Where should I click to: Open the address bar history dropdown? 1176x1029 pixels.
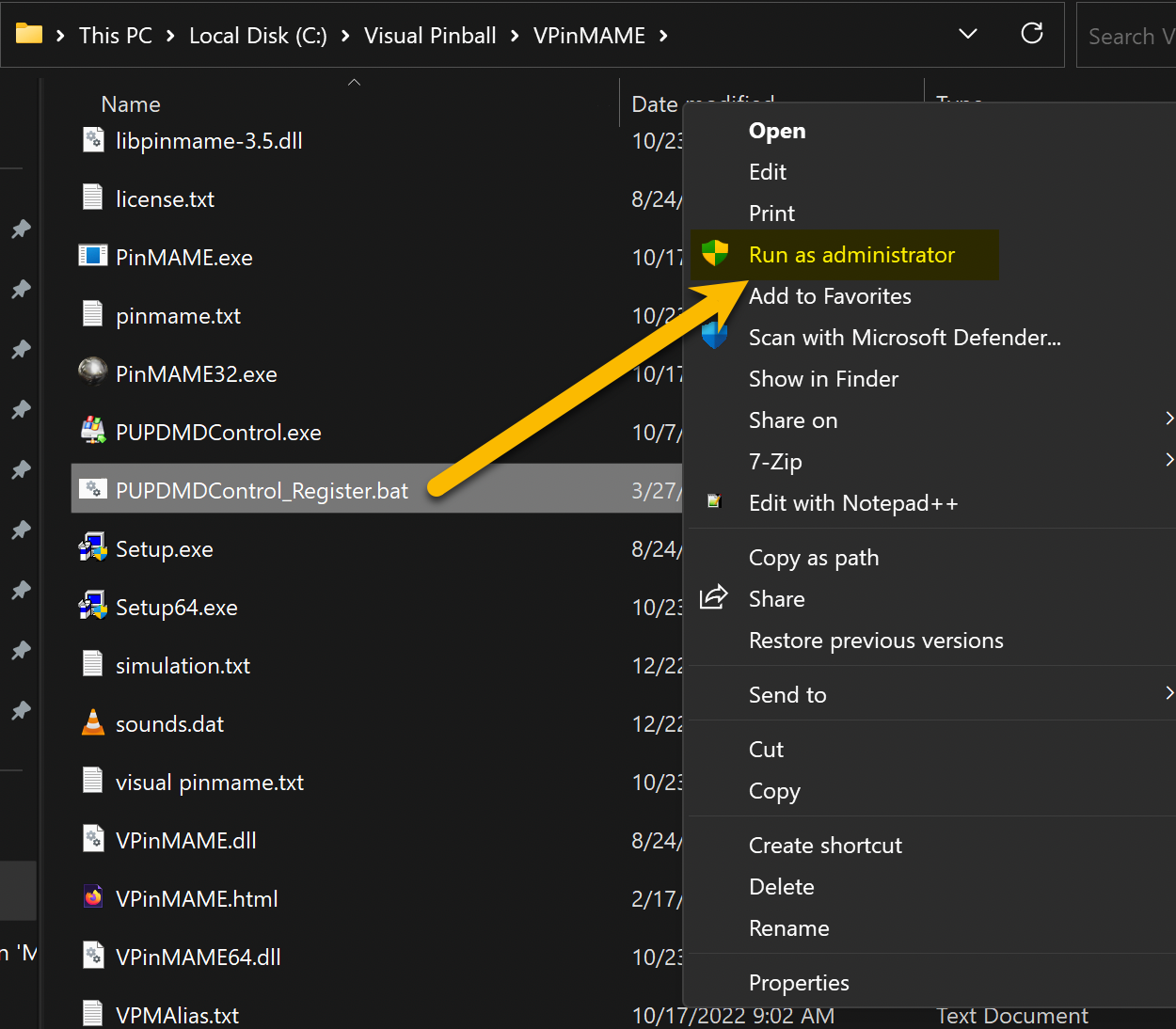click(967, 35)
